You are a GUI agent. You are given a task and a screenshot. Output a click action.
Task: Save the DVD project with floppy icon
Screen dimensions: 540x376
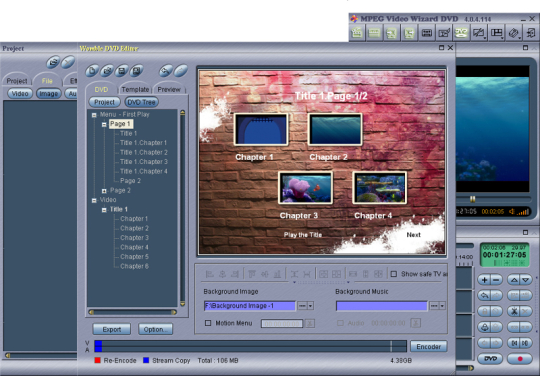[x=122, y=71]
